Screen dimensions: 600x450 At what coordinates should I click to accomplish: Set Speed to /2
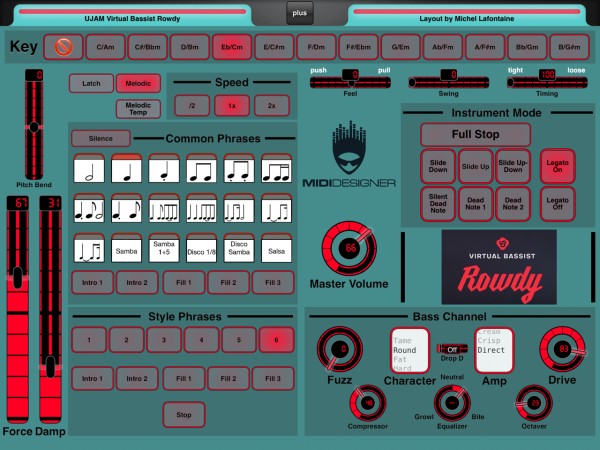pyautogui.click(x=192, y=106)
